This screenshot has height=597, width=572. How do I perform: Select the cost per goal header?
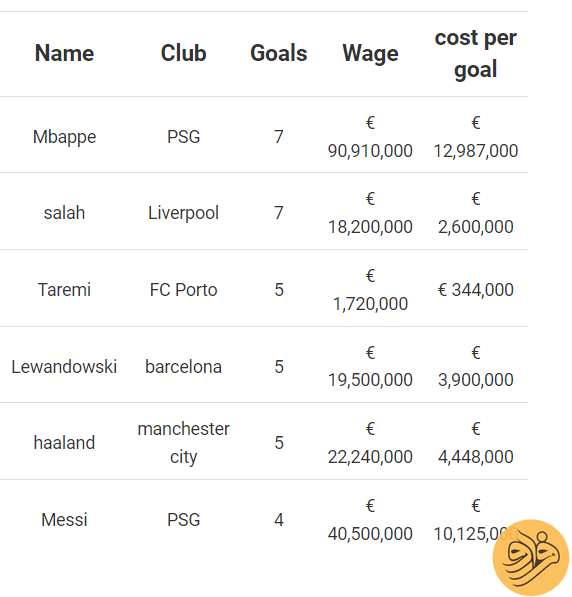click(476, 54)
